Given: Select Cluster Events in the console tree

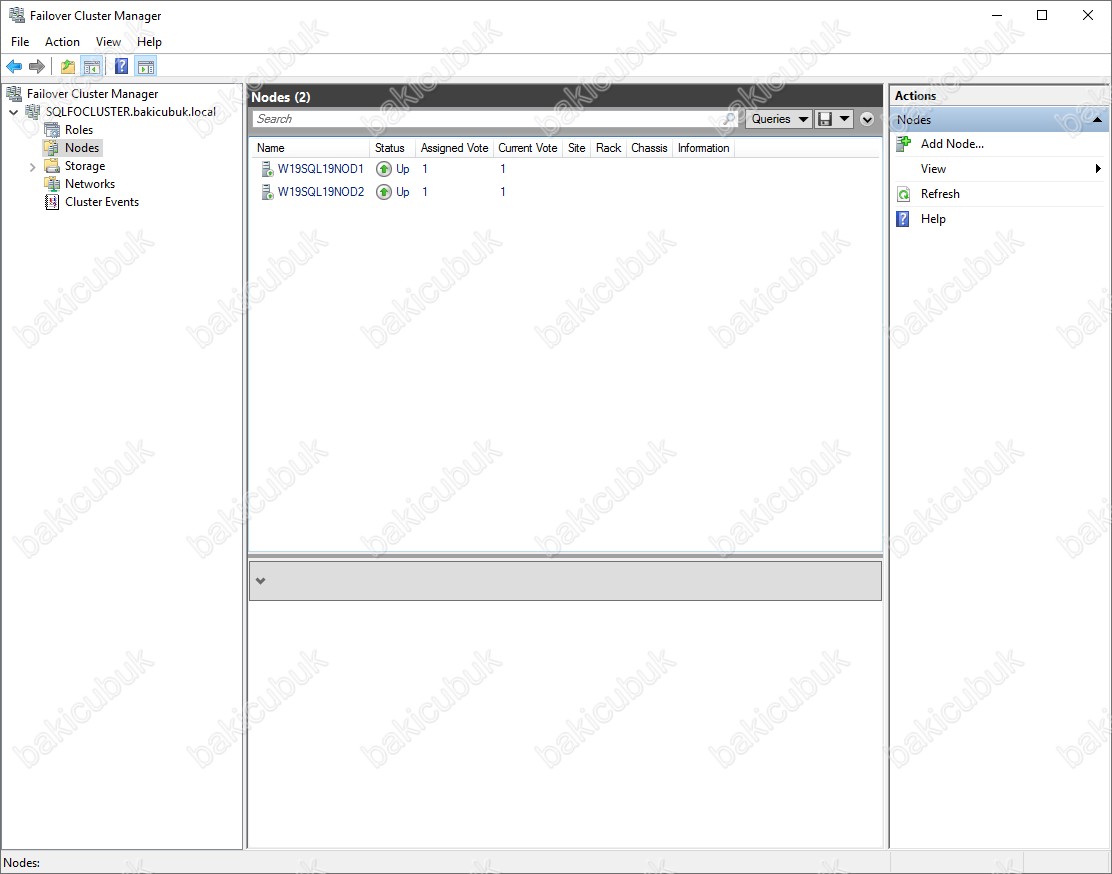Looking at the screenshot, I should point(102,202).
